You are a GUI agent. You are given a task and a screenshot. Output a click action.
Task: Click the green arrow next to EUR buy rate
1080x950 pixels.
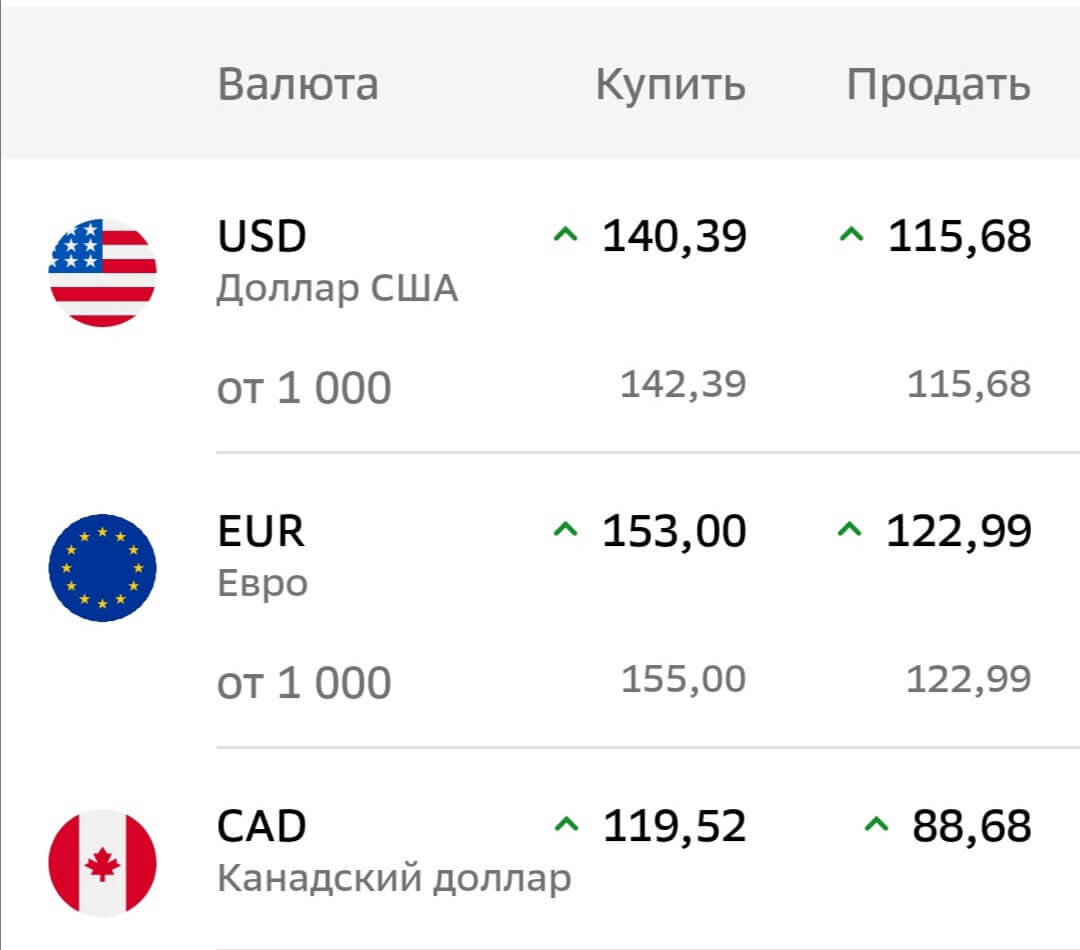(566, 531)
